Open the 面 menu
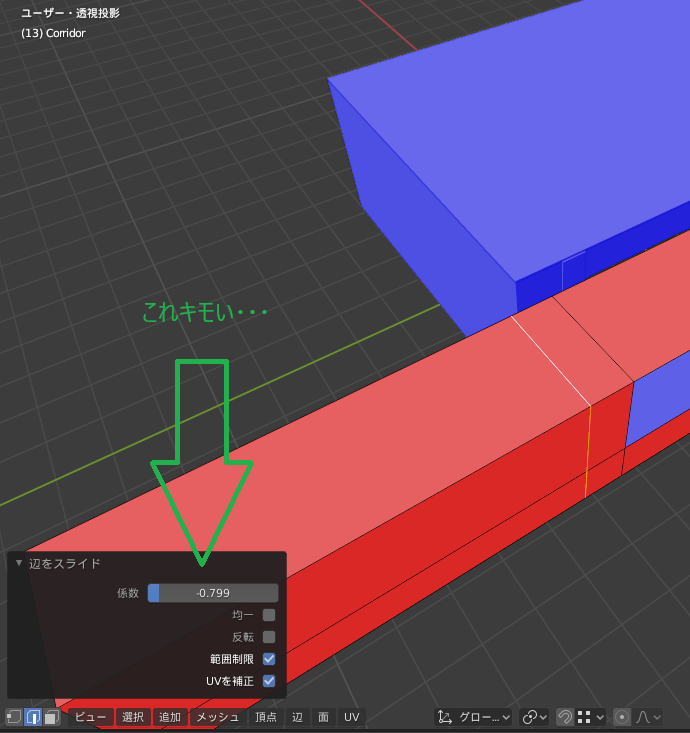Image resolution: width=690 pixels, height=733 pixels. [323, 717]
